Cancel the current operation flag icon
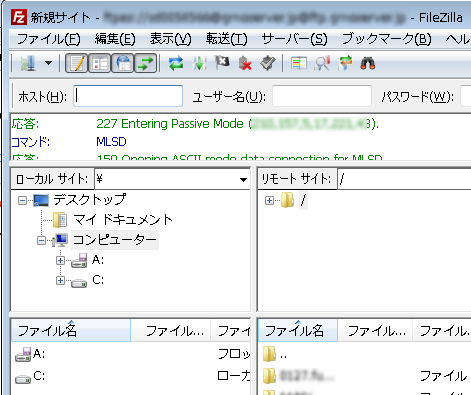 click(x=222, y=62)
